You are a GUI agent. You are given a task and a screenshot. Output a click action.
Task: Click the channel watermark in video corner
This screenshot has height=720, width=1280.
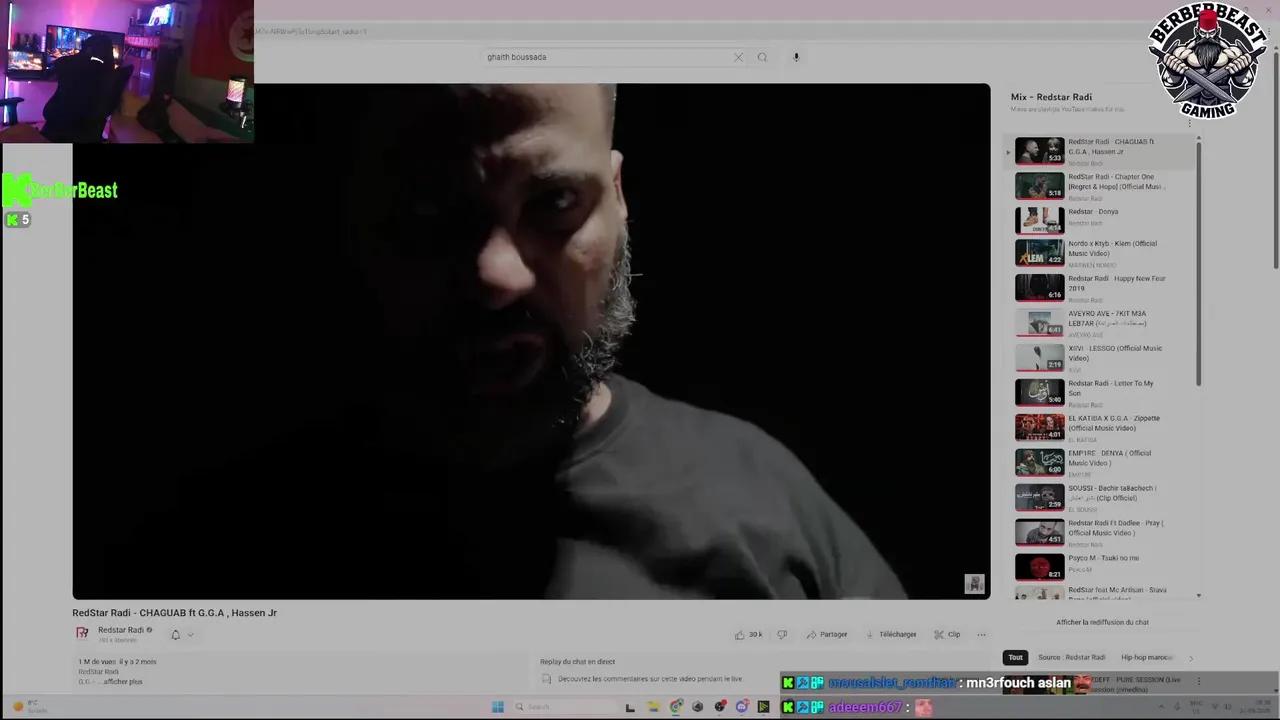pyautogui.click(x=974, y=584)
